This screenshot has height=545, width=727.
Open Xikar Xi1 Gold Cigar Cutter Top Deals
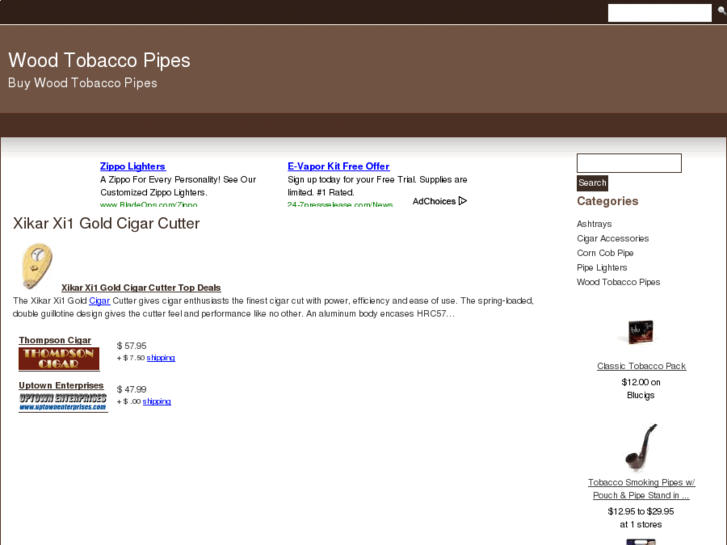pos(141,288)
